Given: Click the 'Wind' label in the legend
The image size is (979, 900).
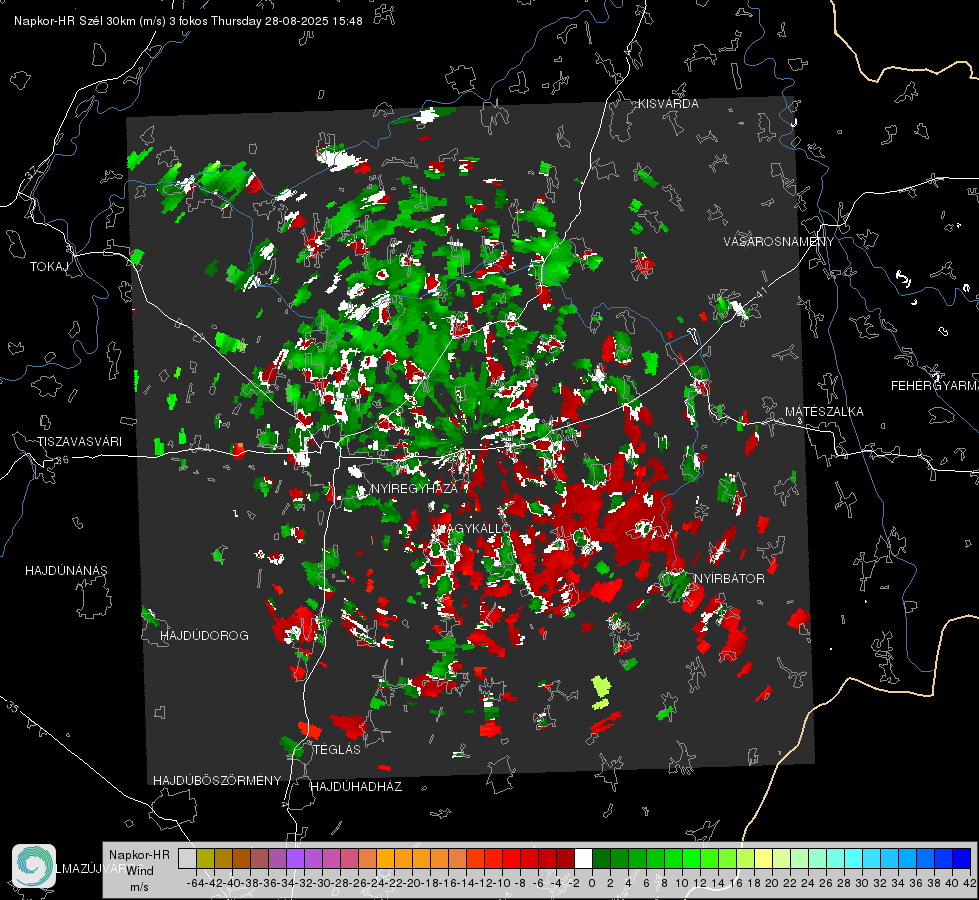Looking at the screenshot, I should (140, 871).
